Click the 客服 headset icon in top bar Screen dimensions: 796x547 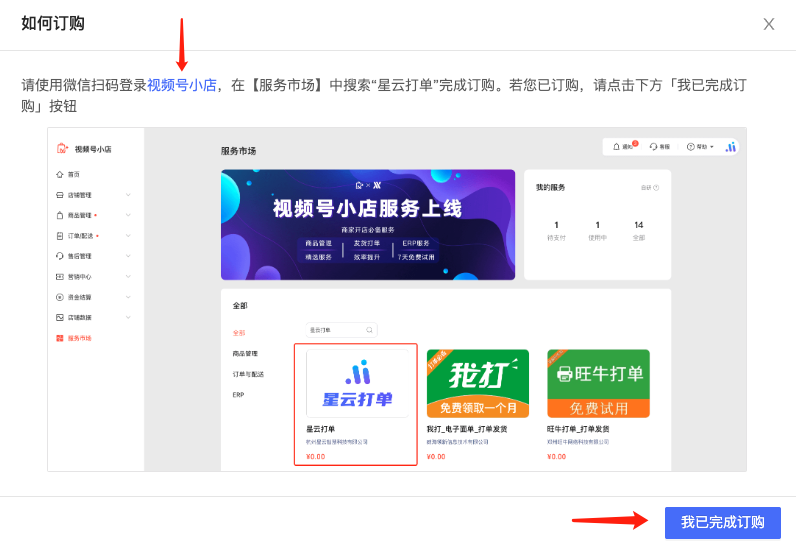653,147
